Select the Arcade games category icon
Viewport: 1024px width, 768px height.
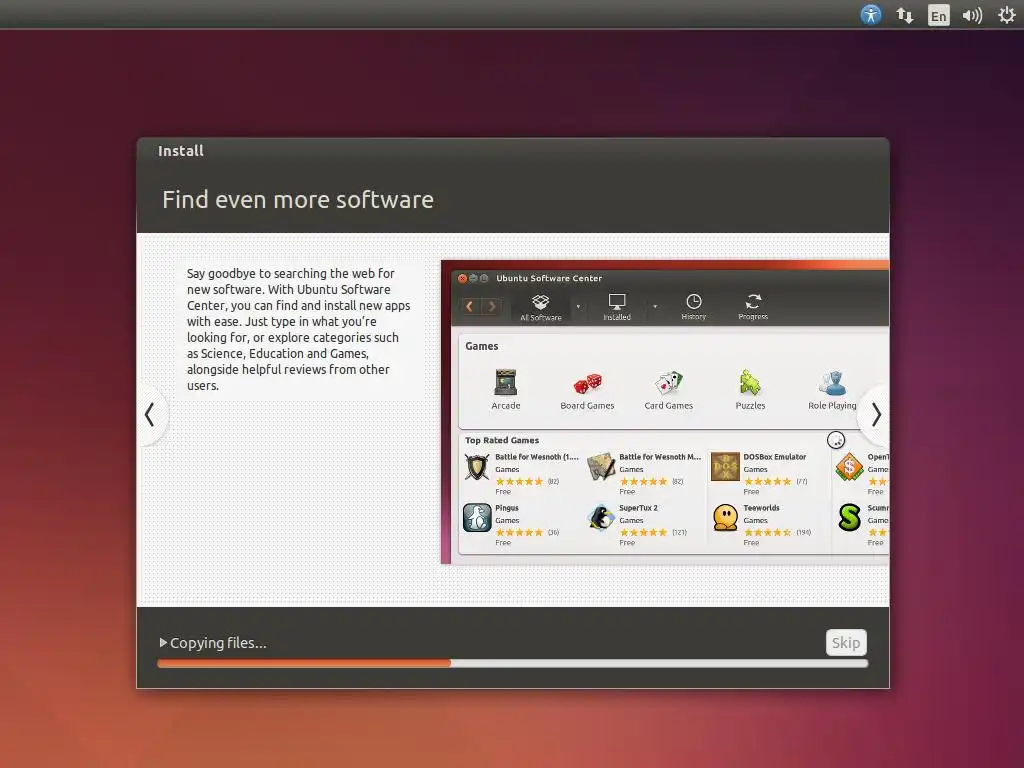pos(505,383)
